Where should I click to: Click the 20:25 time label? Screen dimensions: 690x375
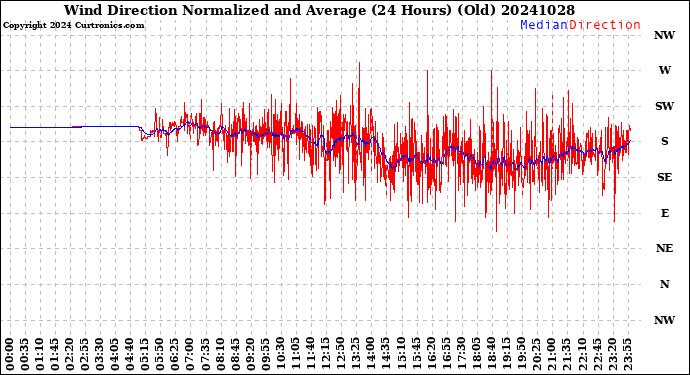(x=536, y=355)
